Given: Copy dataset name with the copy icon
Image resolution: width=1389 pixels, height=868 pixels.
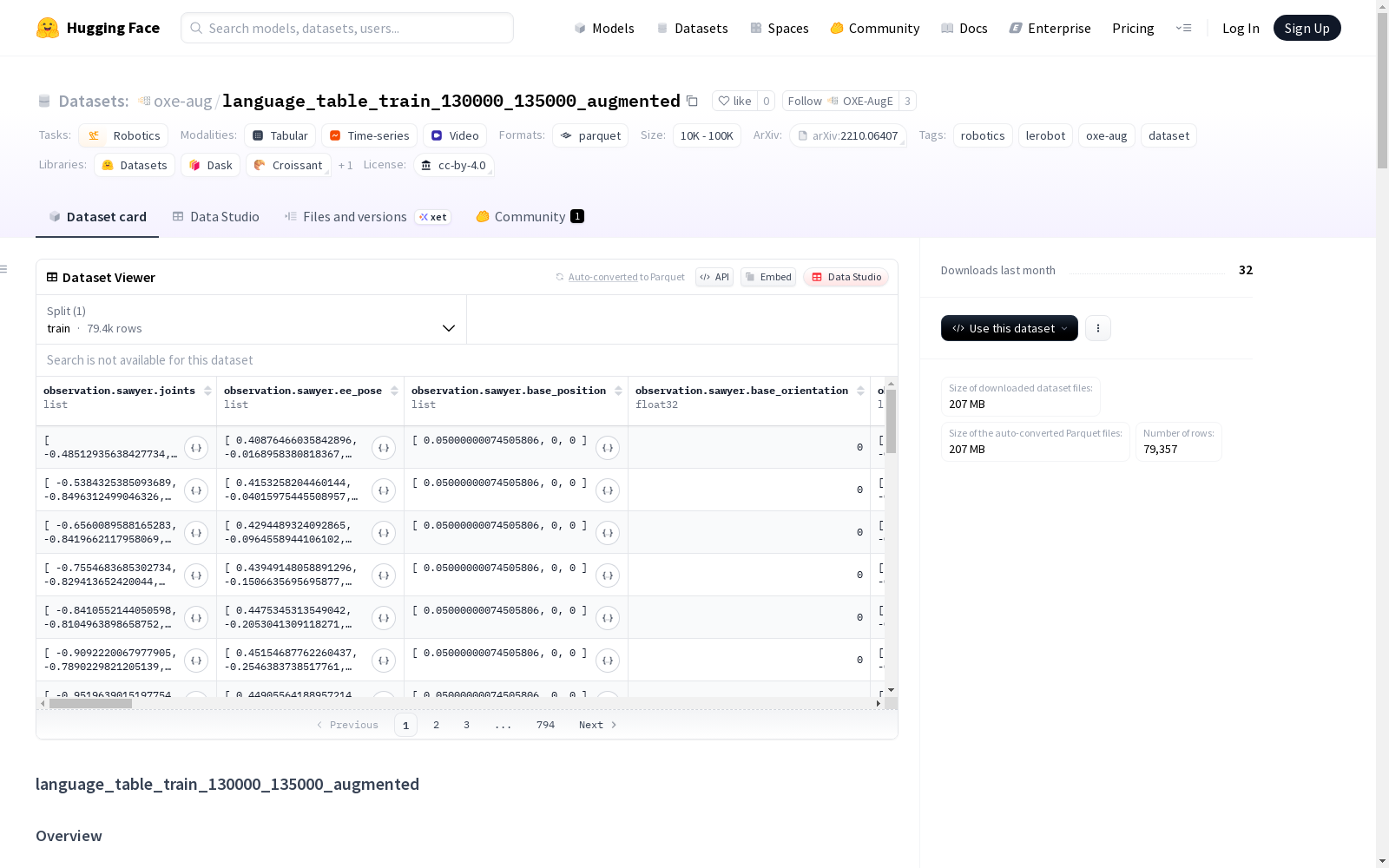Looking at the screenshot, I should 692,101.
